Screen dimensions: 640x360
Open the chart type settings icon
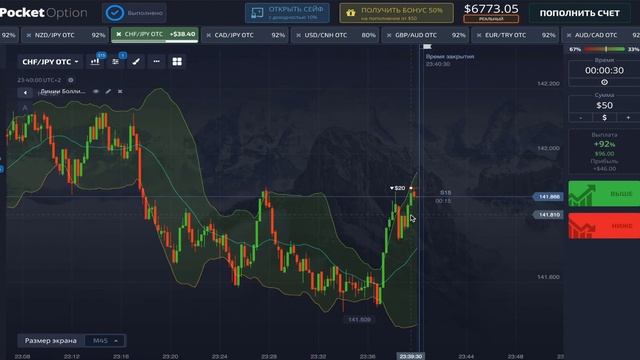(95, 62)
